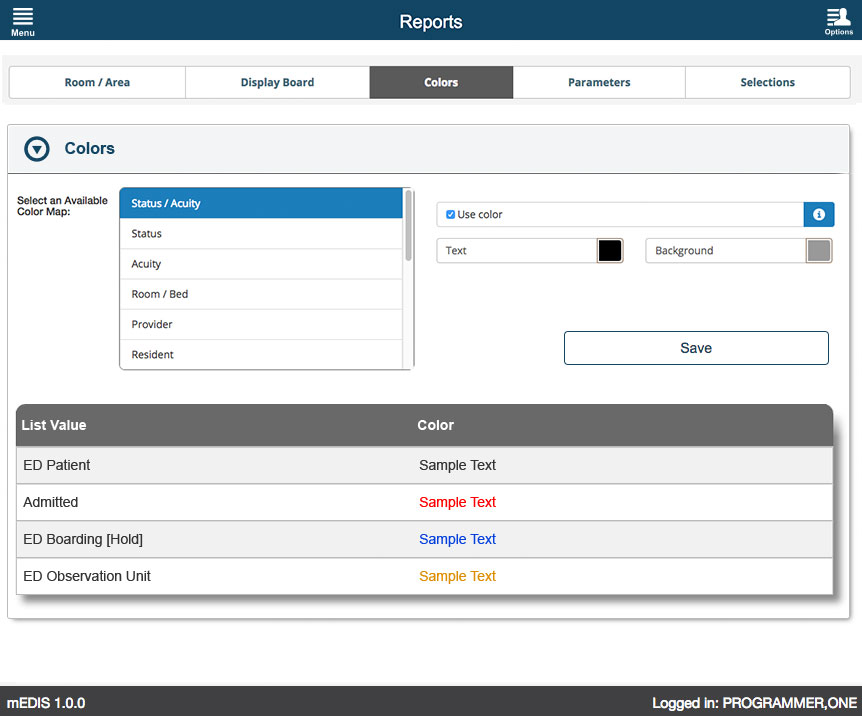The width and height of the screenshot is (862, 716).
Task: Open the Selections tab
Action: pyautogui.click(x=767, y=82)
